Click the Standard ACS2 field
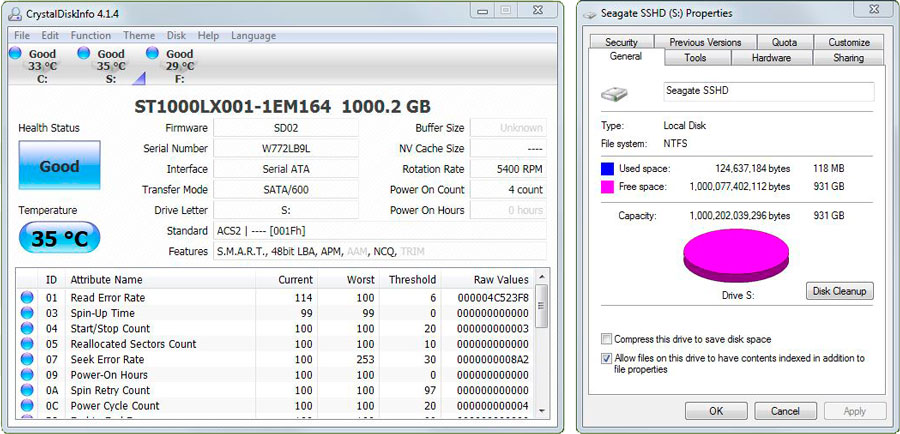Screen dimensions: 900x434 [x=380, y=231]
